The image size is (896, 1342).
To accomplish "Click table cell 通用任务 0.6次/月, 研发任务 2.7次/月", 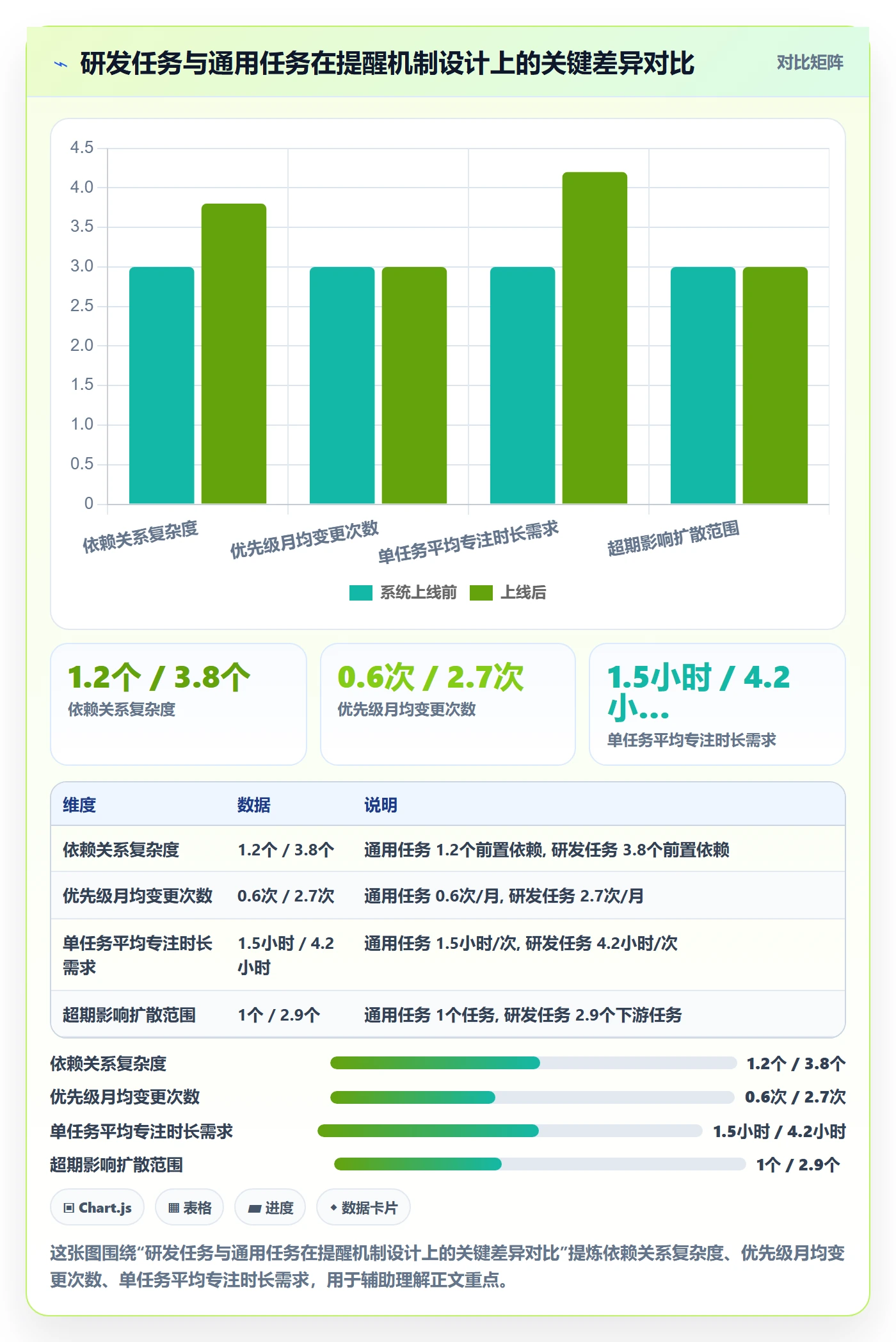I will (x=504, y=896).
